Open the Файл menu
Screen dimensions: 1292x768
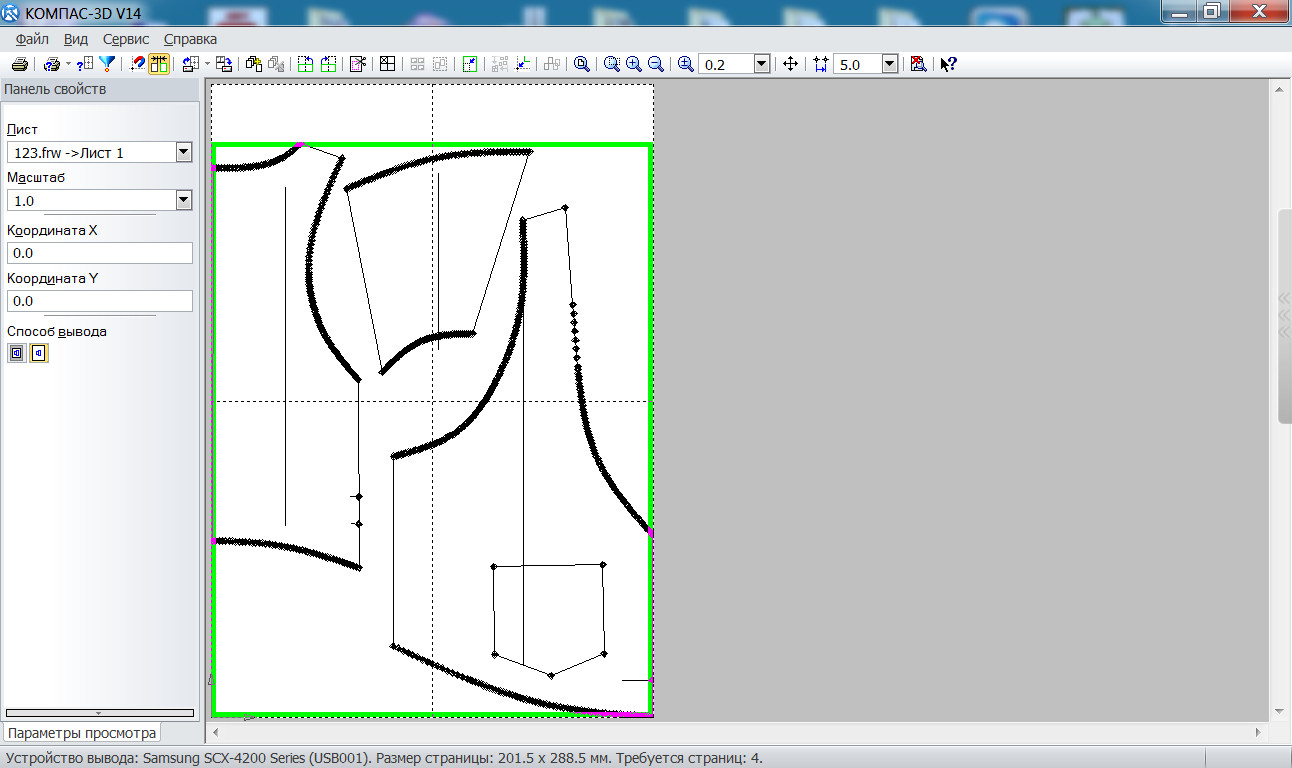pyautogui.click(x=32, y=39)
